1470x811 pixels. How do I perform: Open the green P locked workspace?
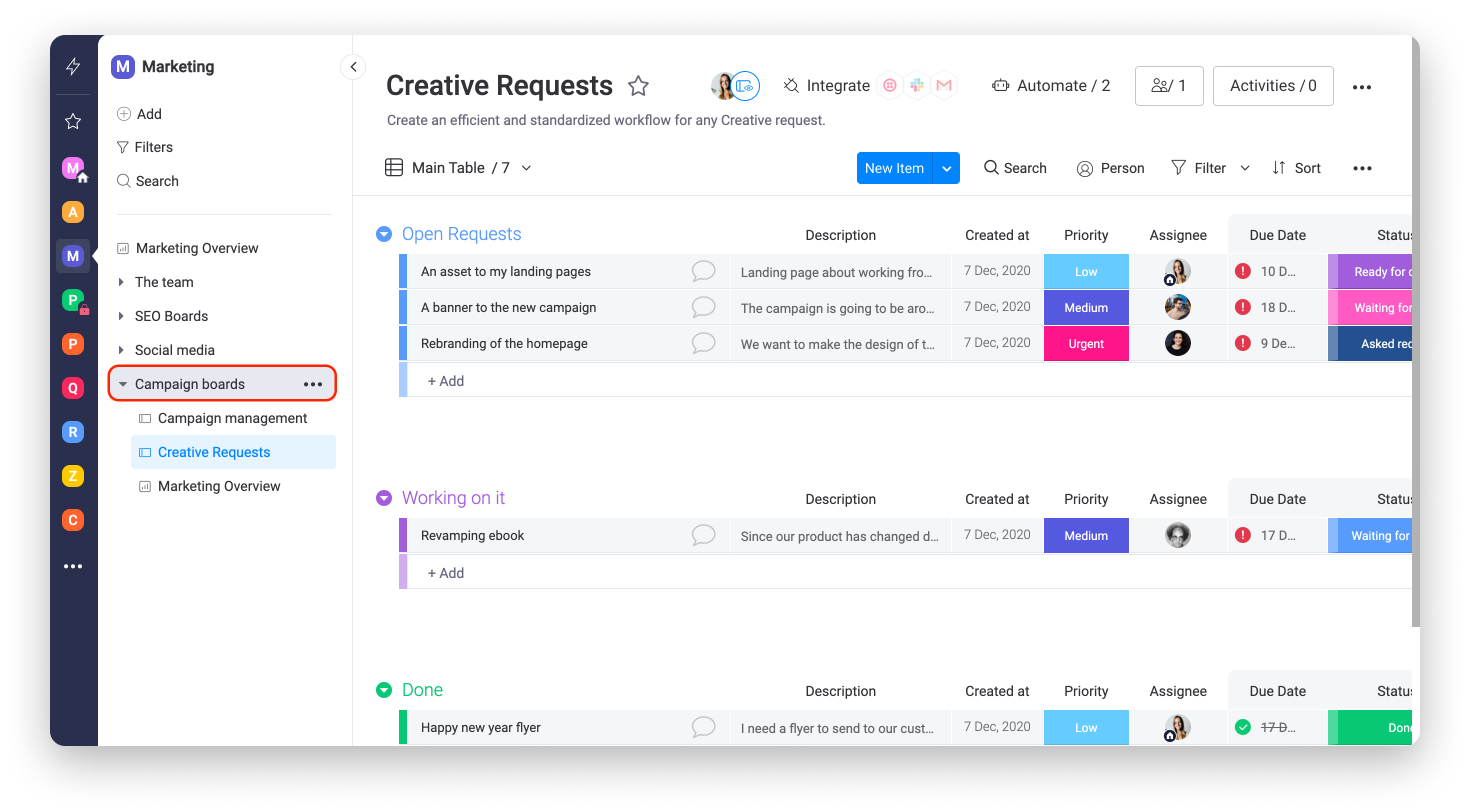(73, 300)
